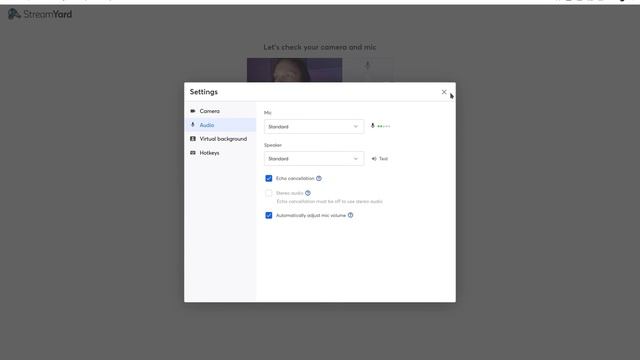Click the Speaker field label
This screenshot has width=640, height=360.
point(273,145)
